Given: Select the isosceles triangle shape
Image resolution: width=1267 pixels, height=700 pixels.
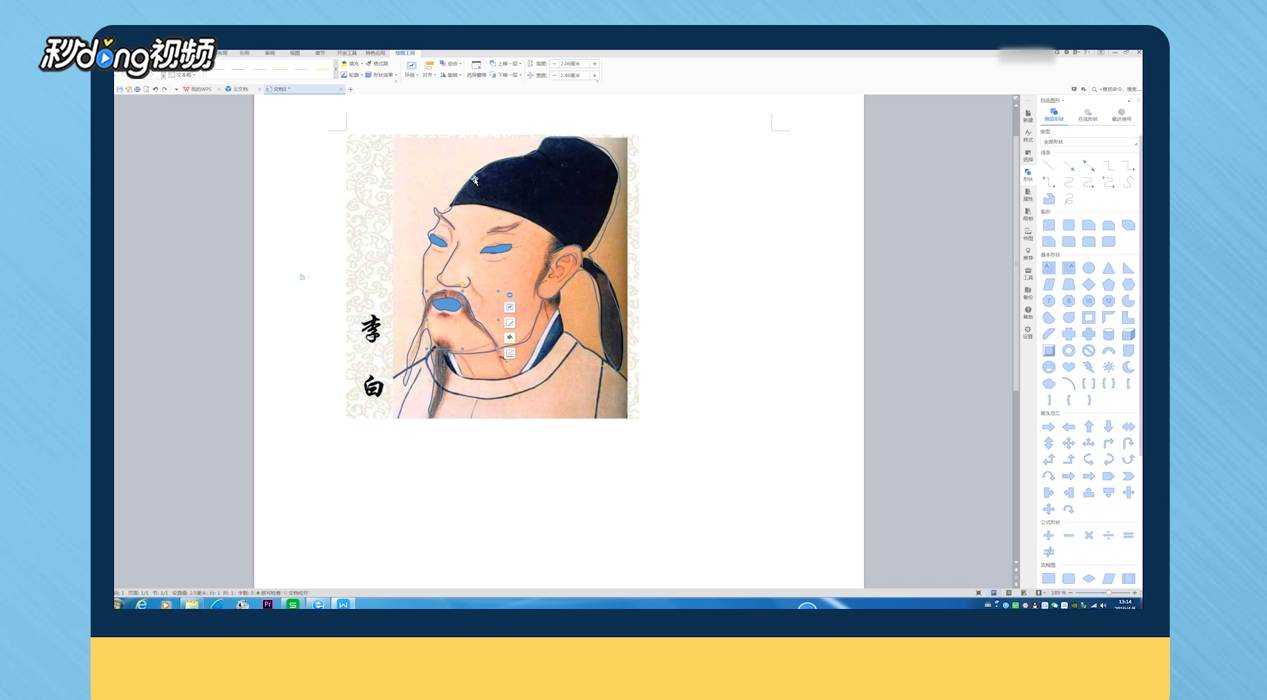Looking at the screenshot, I should 1108,268.
